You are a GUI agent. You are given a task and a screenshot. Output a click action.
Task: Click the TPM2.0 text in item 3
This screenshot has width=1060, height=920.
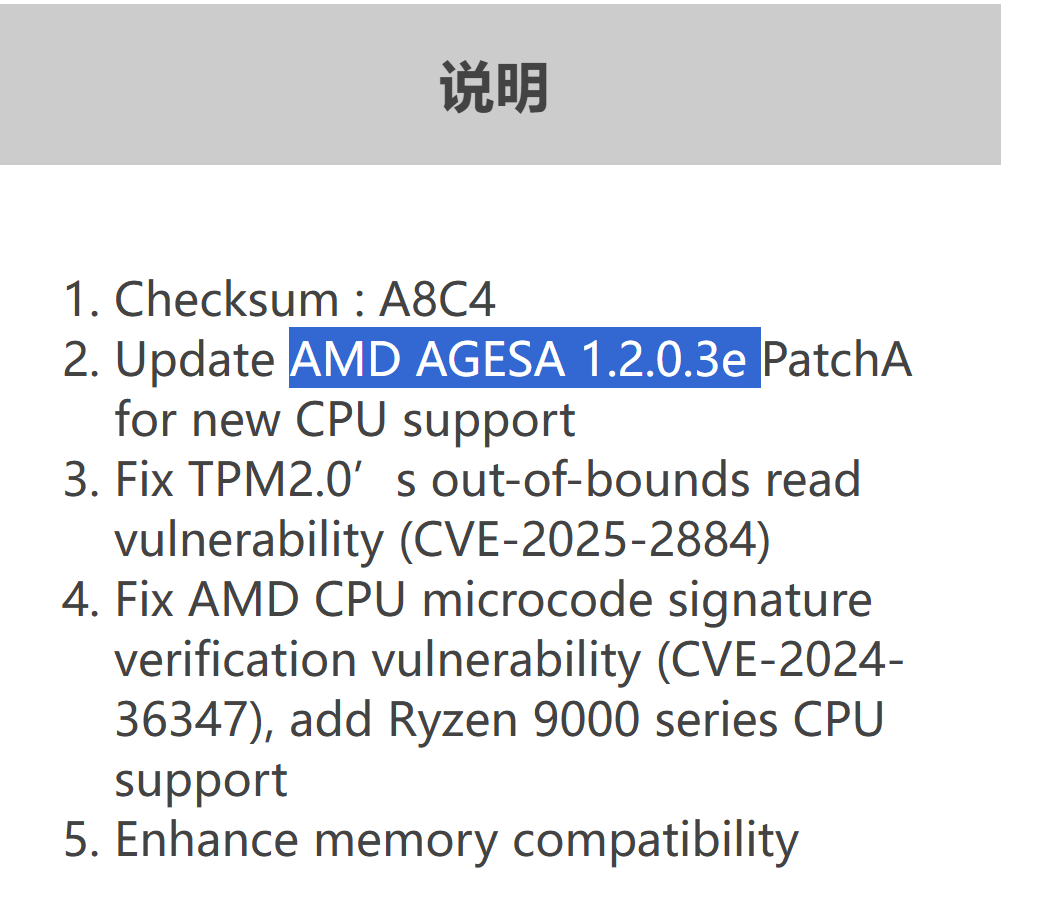point(270,479)
